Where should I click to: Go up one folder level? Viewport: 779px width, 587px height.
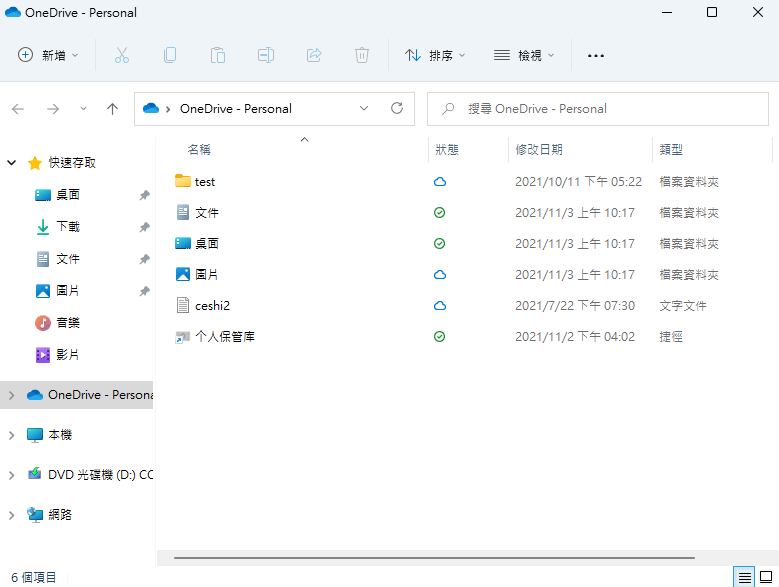(113, 109)
